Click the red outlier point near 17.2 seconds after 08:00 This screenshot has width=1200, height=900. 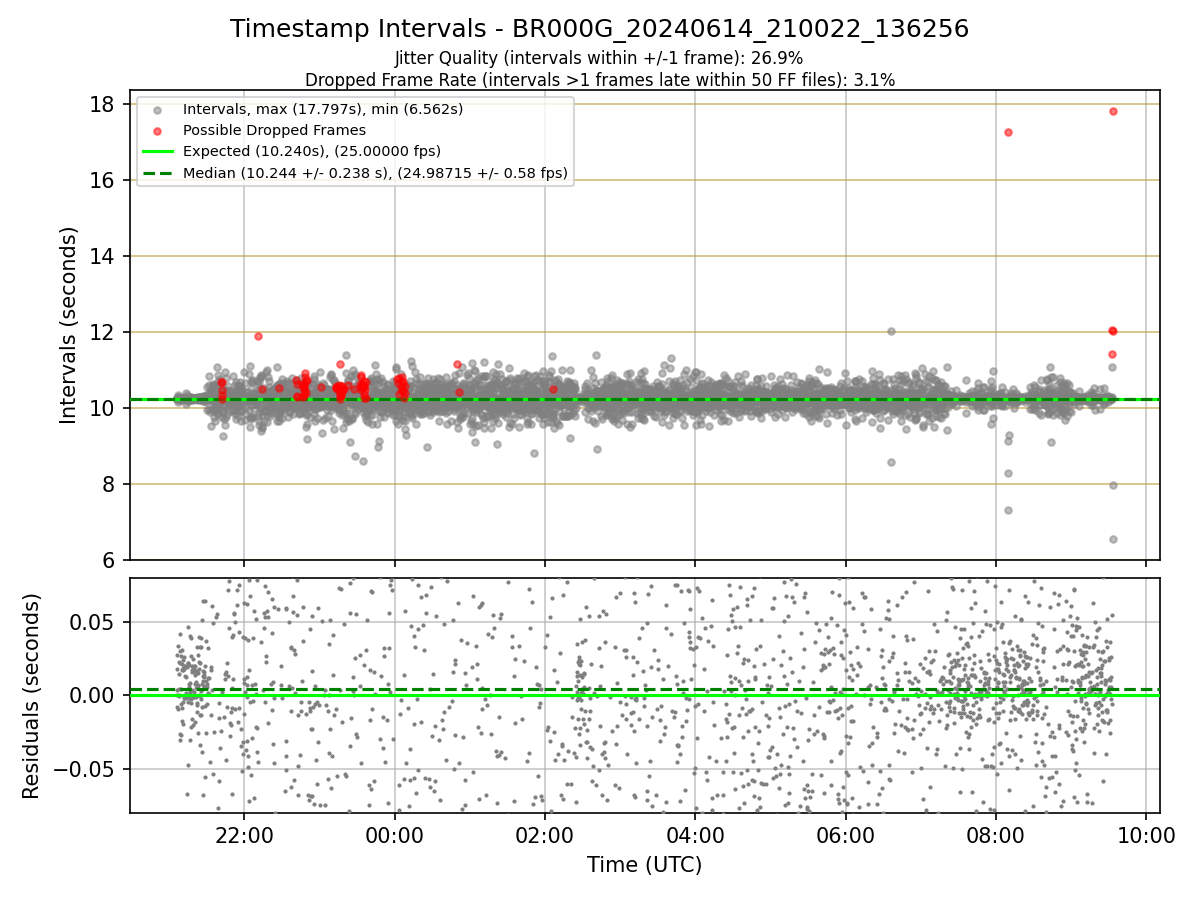tap(1008, 132)
